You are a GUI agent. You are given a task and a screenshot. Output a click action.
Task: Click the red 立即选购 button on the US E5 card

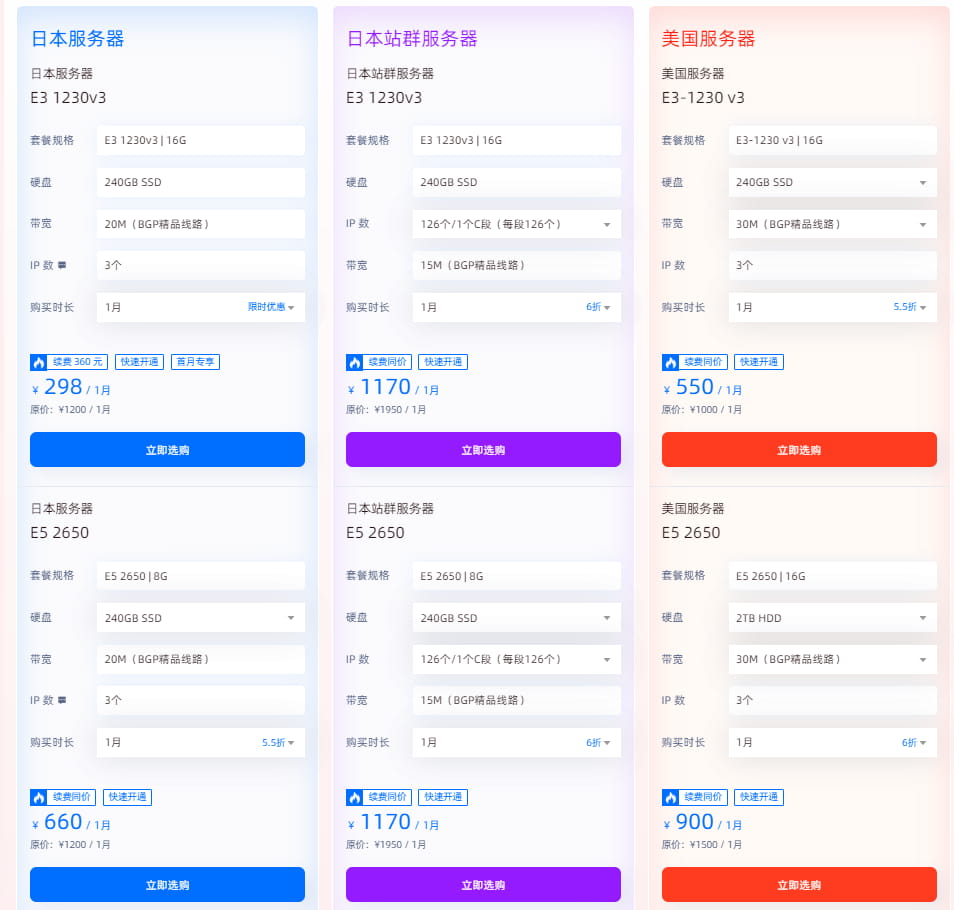[798, 885]
